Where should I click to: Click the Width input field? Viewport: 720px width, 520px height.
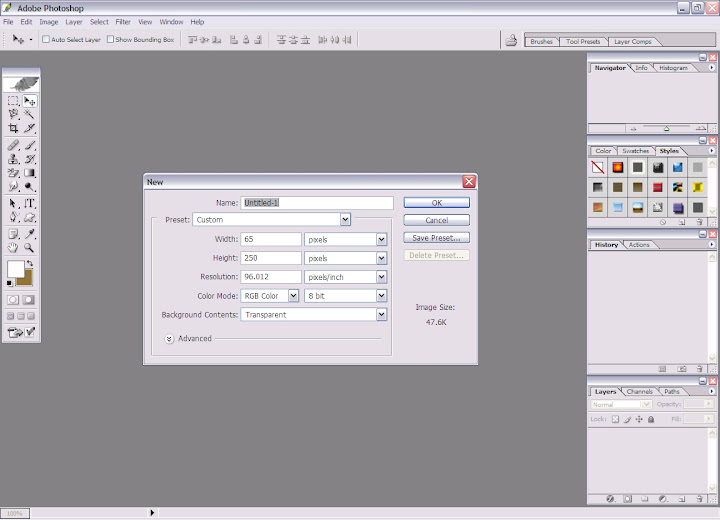271,240
